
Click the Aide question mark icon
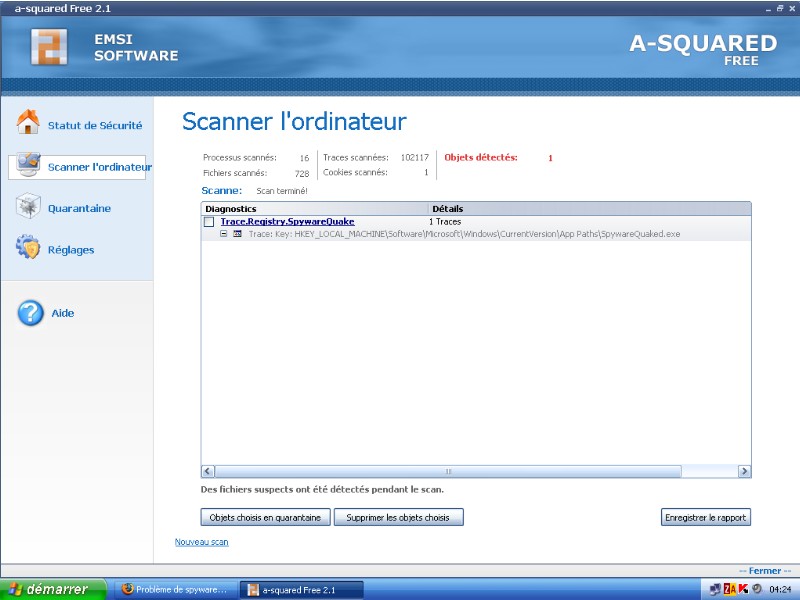click(31, 313)
